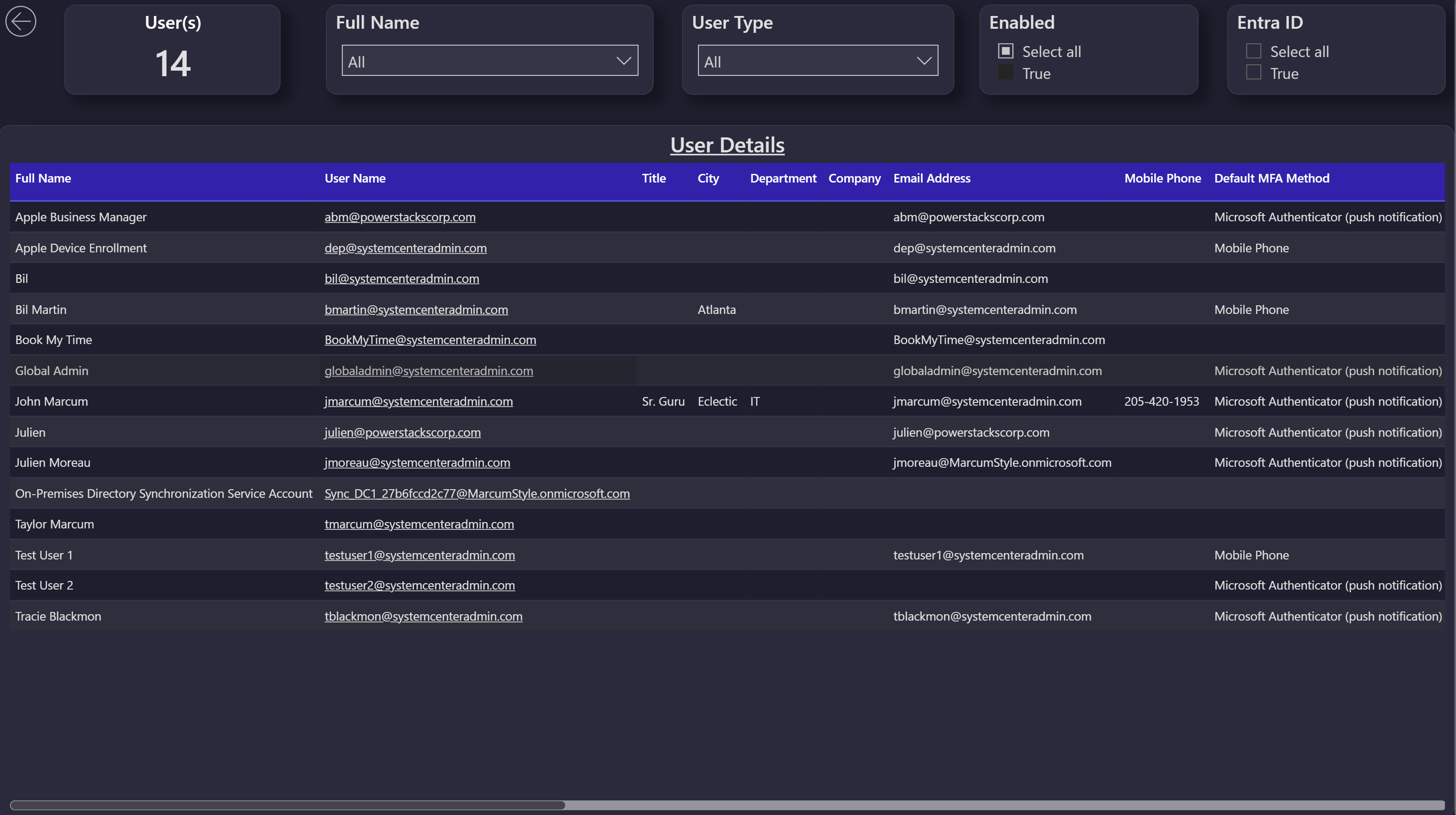Open testuser1@systemcenteradmin.com user name link
The image size is (1456, 815).
pos(420,554)
